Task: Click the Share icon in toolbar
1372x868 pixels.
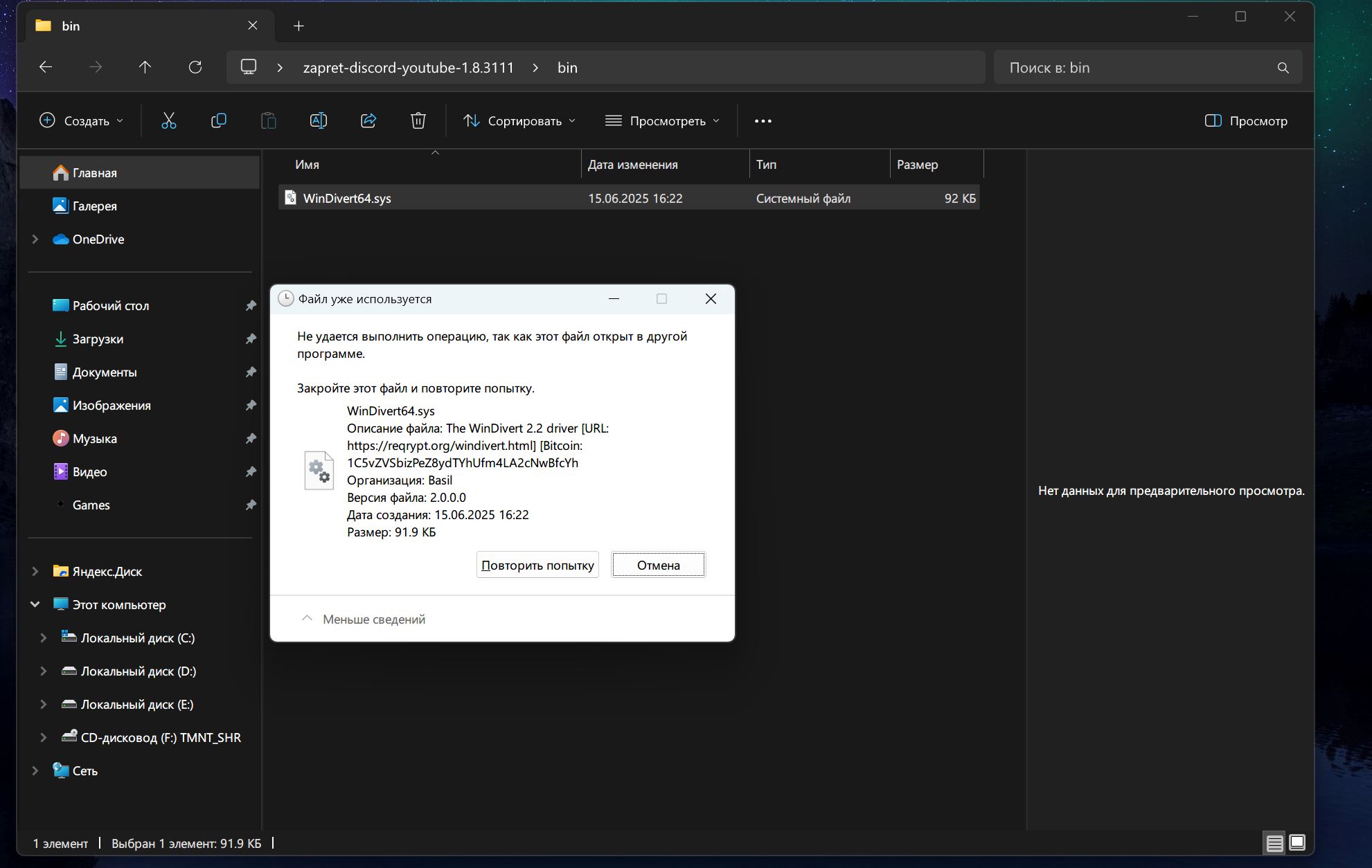Action: pos(368,121)
